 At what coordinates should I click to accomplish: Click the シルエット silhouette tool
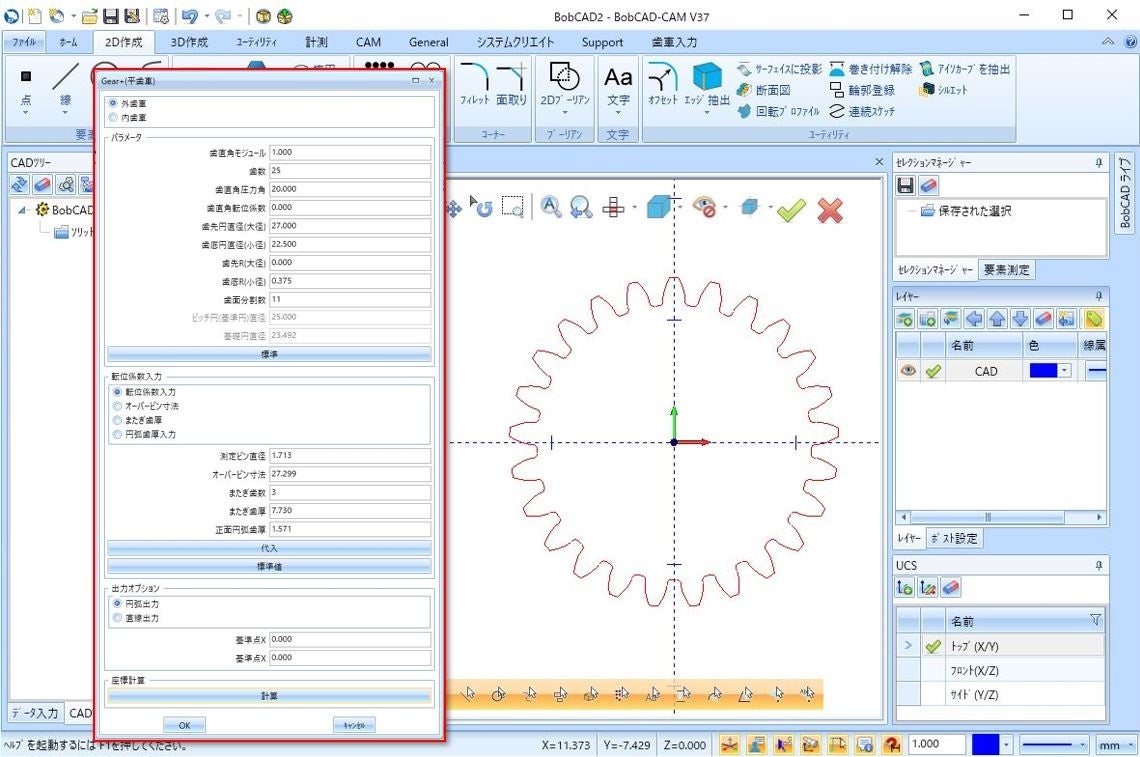coord(944,90)
